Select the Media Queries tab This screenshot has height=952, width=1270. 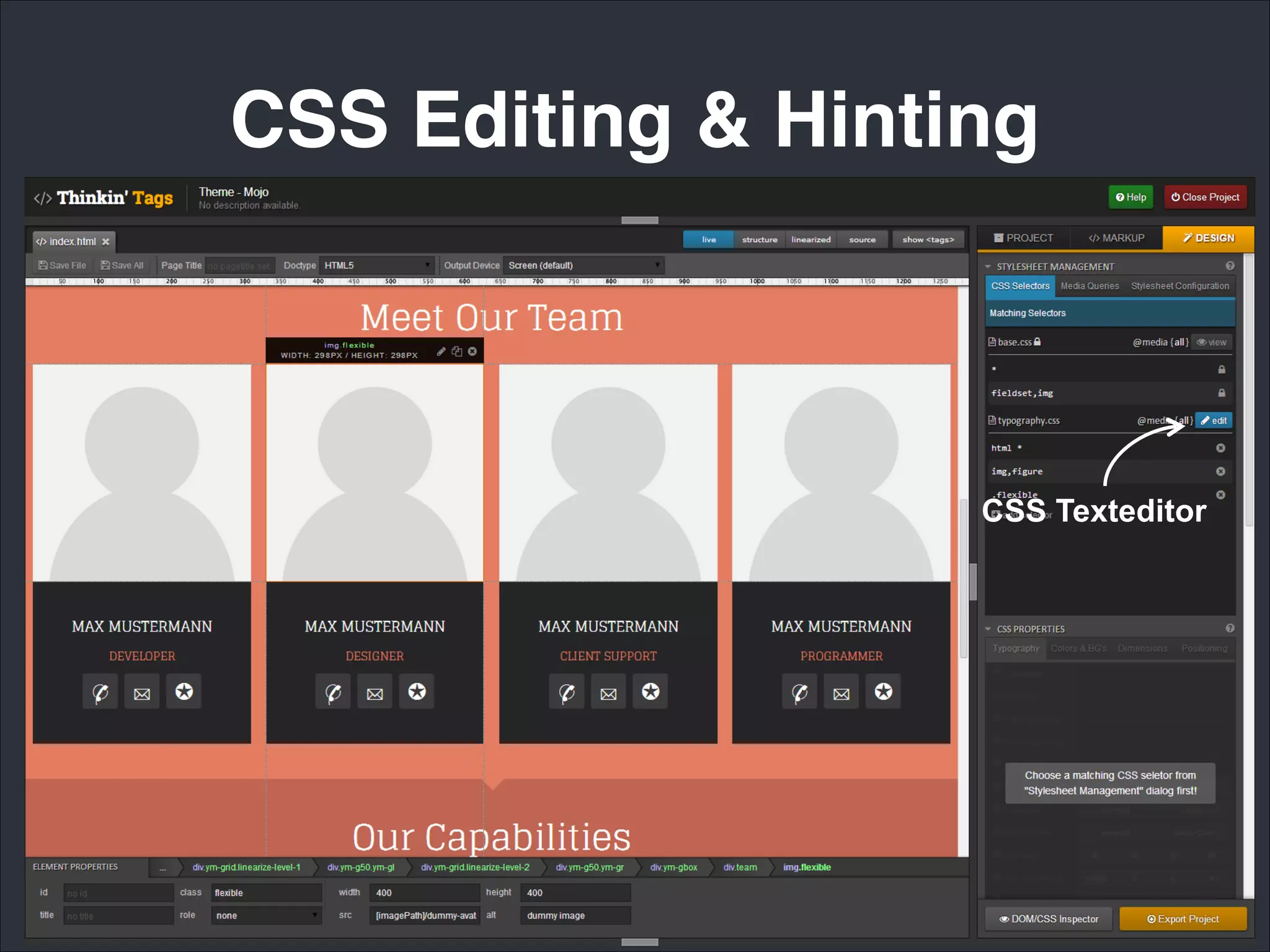(1090, 286)
